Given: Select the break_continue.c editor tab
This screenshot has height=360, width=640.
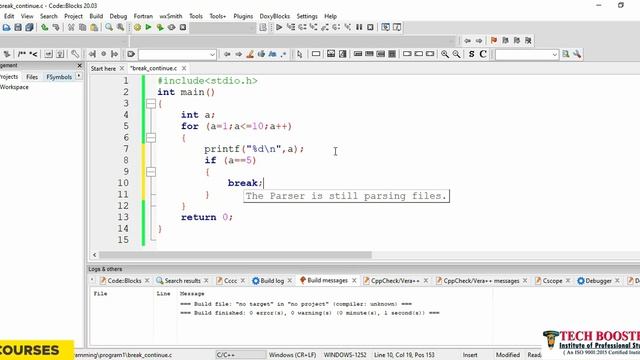Looking at the screenshot, I should click(x=154, y=68).
